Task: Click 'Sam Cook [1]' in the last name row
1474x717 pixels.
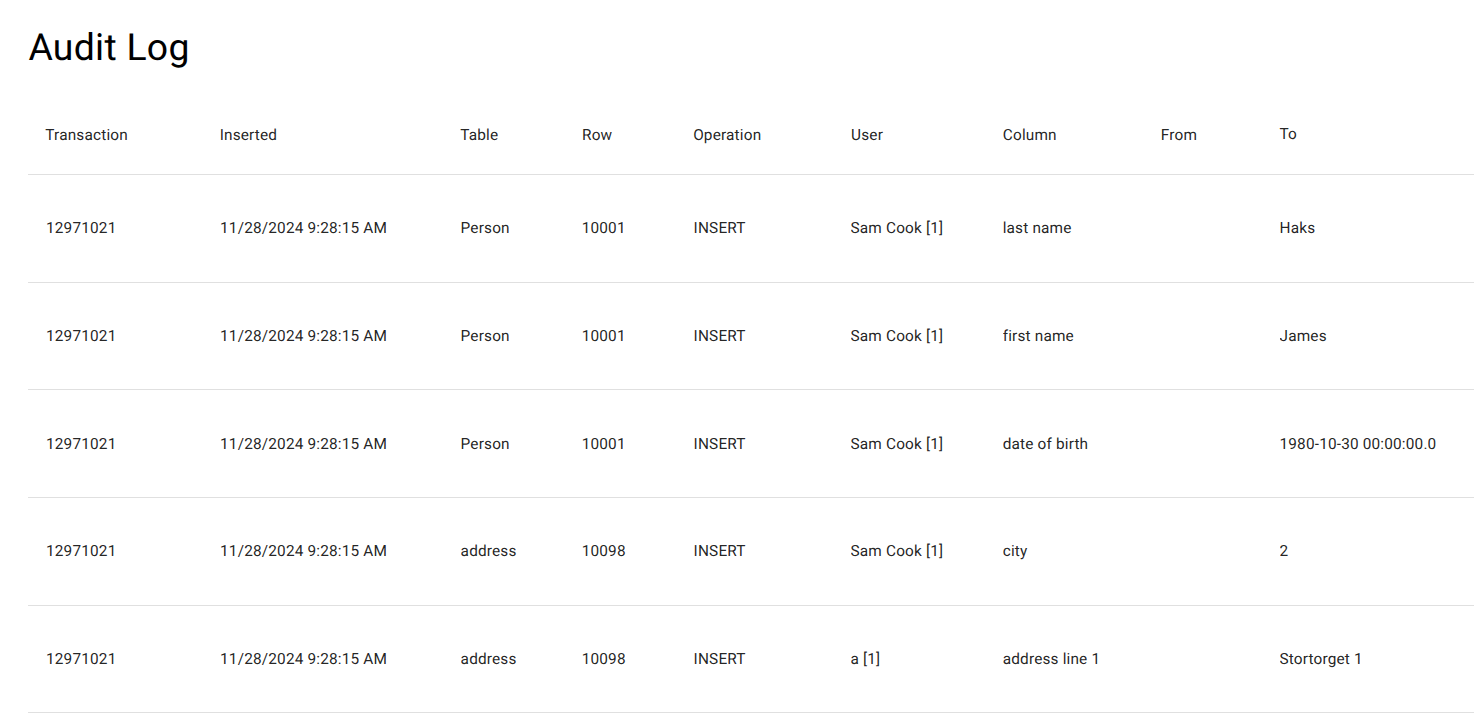Action: (x=896, y=228)
